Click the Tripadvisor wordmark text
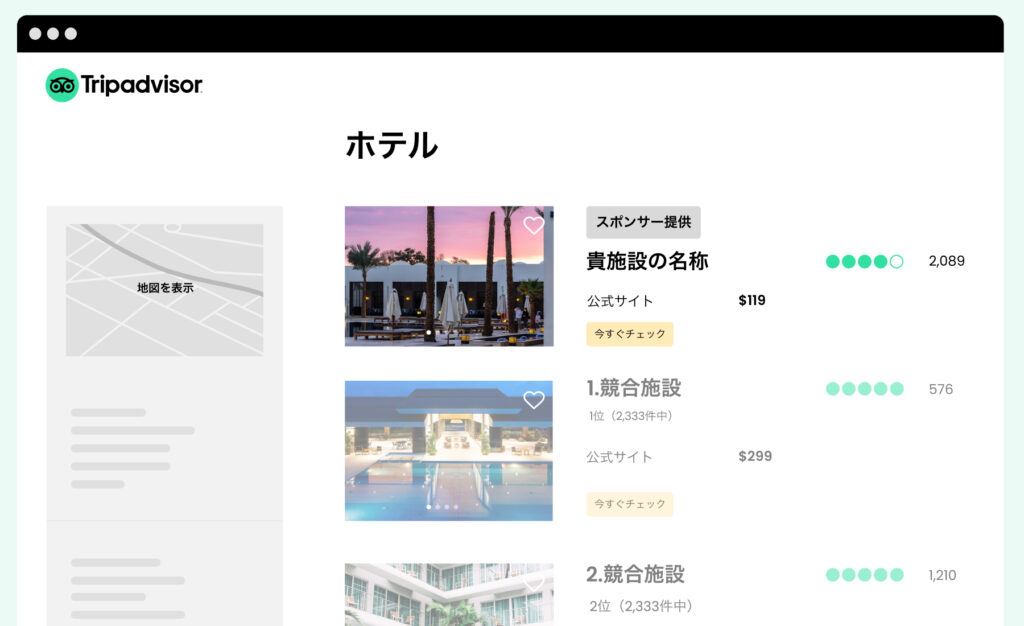 [x=142, y=85]
